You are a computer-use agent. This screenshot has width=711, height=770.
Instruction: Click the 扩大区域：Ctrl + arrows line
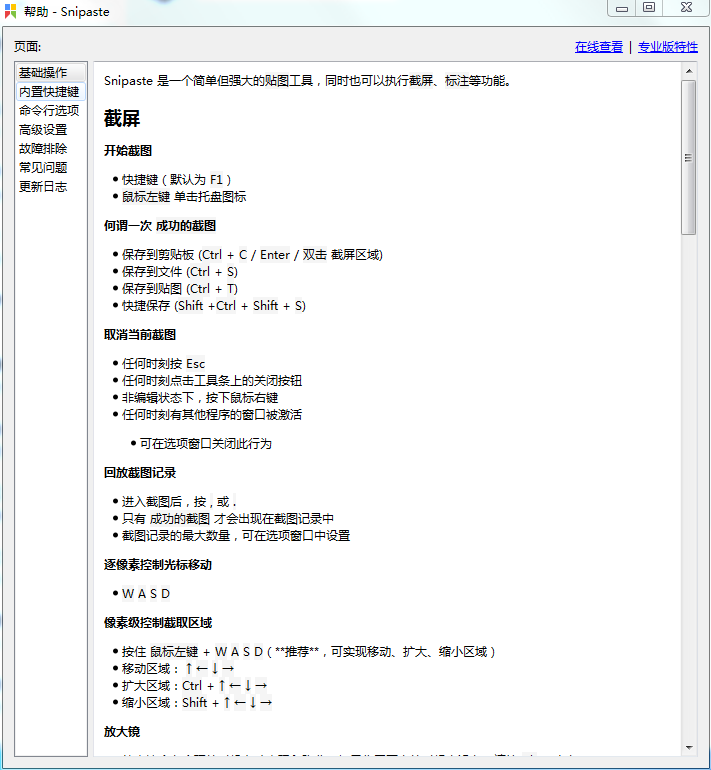(194, 686)
